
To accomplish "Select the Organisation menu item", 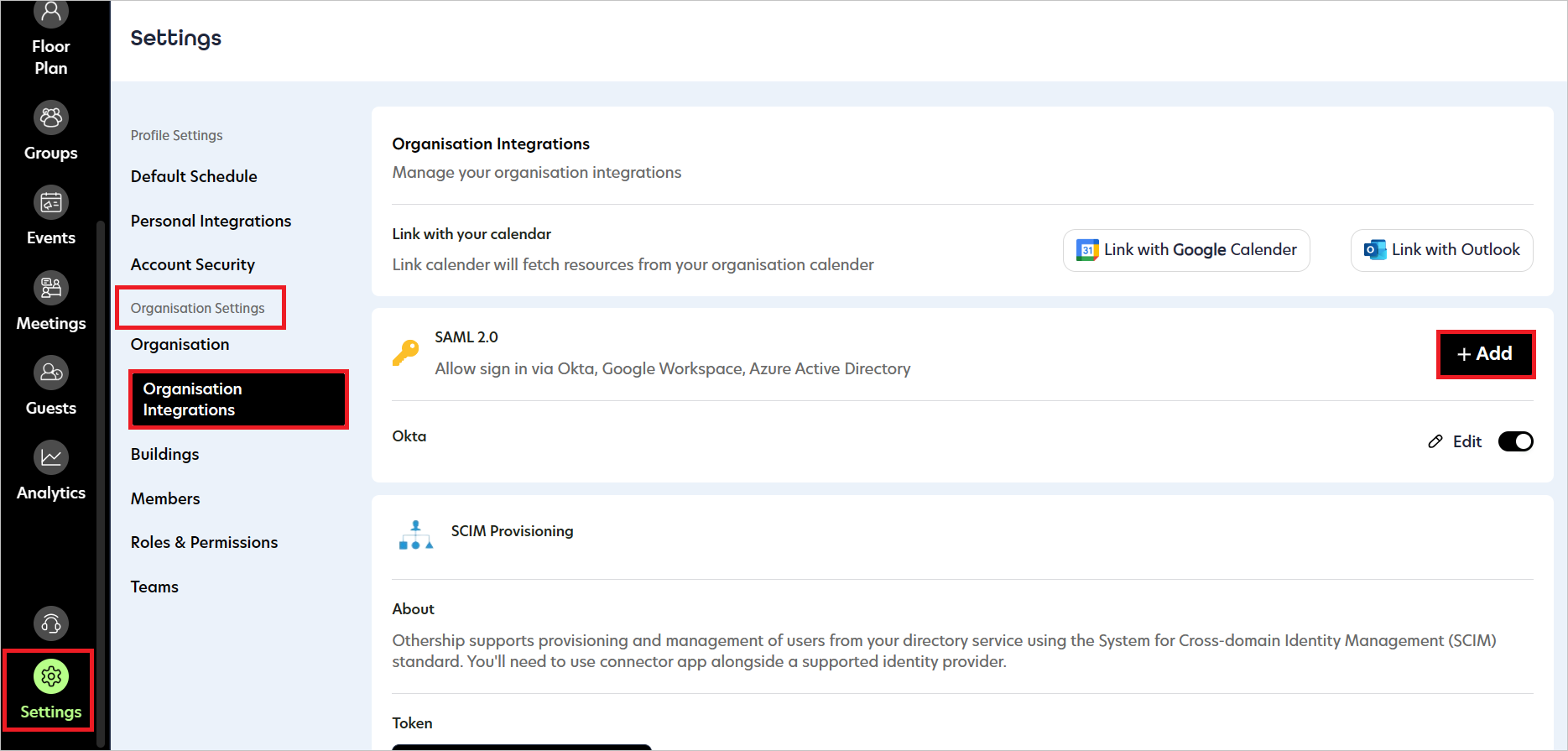I will [x=180, y=344].
